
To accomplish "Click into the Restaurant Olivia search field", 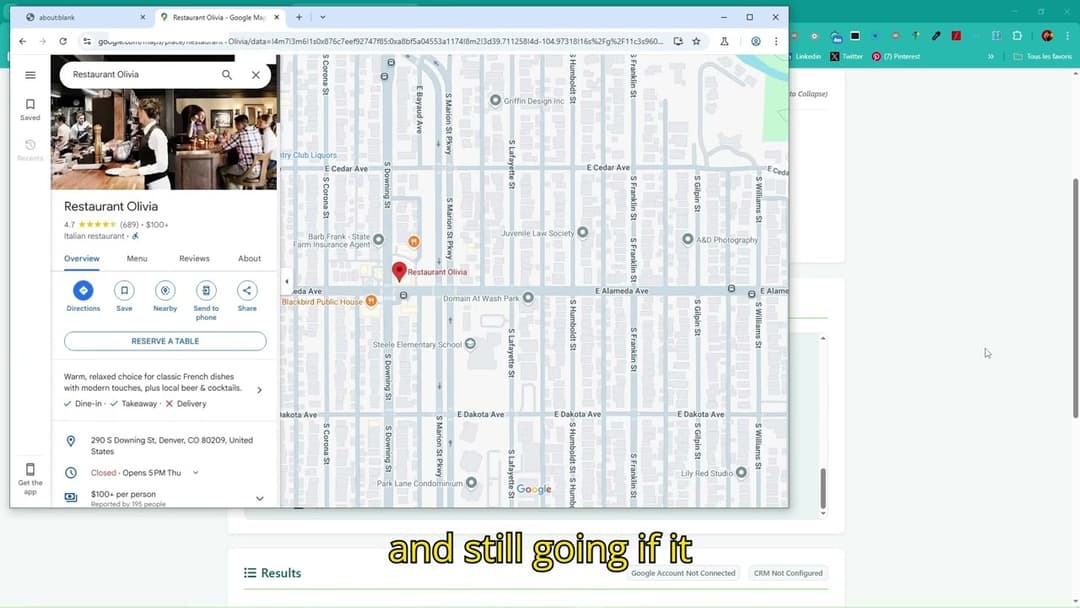I will click(141, 74).
